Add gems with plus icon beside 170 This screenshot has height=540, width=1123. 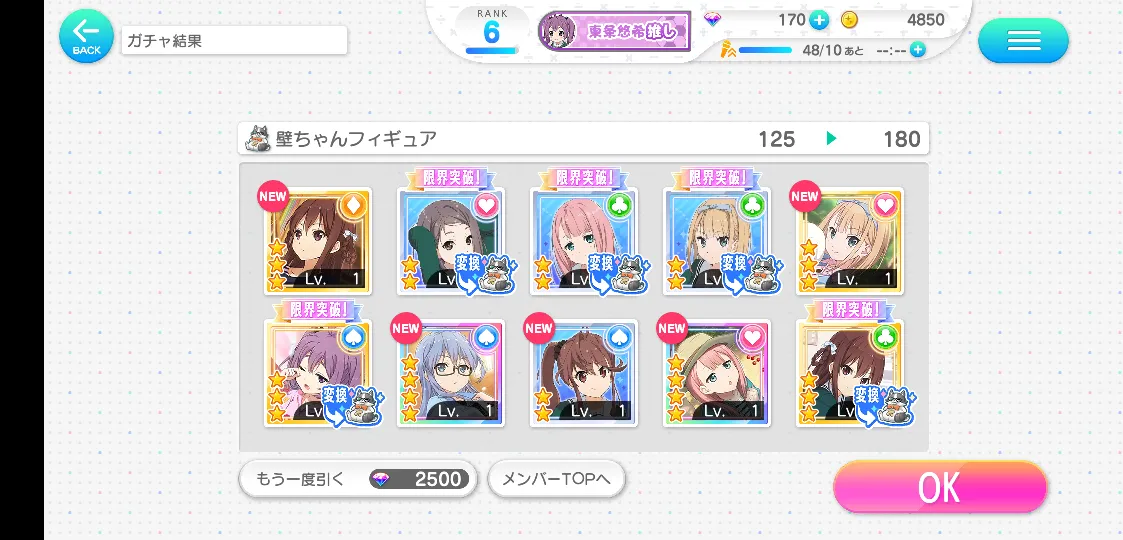click(x=819, y=20)
